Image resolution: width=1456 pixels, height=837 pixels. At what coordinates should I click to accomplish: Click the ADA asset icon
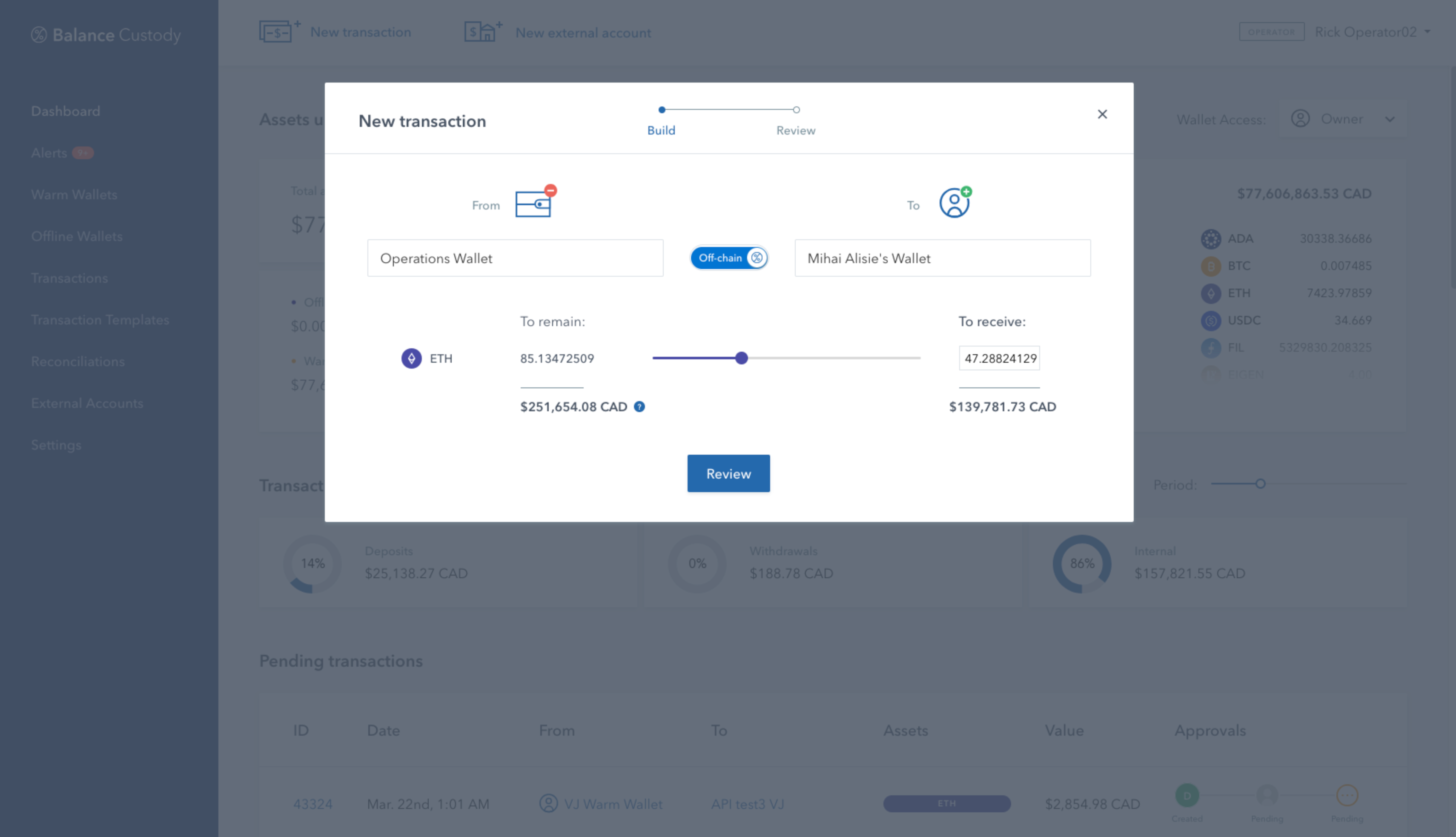[1211, 238]
